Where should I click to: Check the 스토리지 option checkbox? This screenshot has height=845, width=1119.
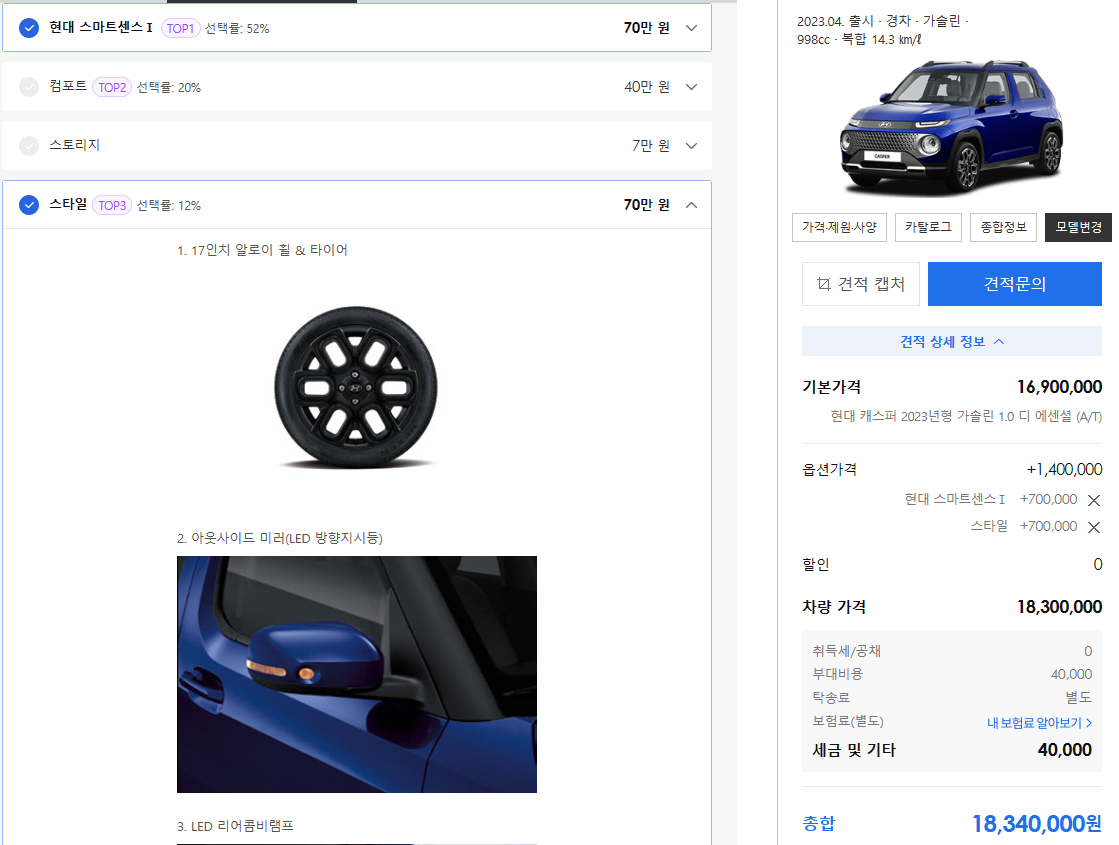coord(29,146)
